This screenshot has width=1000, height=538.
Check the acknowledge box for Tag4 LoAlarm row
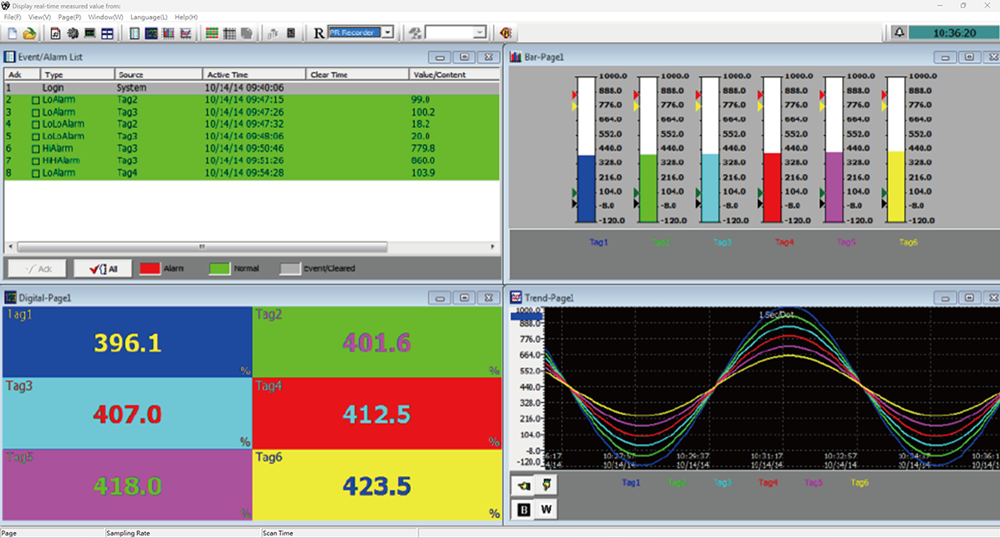tap(36, 173)
